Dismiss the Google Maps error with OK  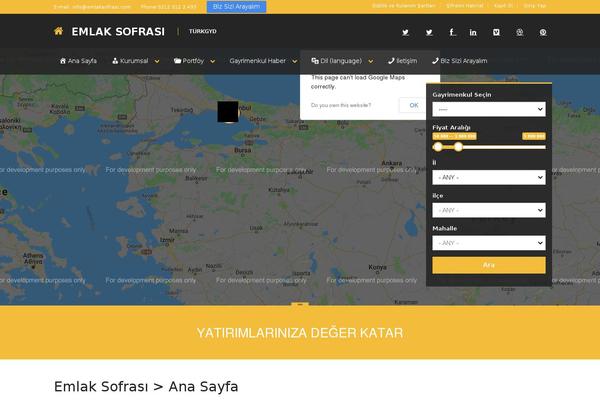pyautogui.click(x=414, y=105)
